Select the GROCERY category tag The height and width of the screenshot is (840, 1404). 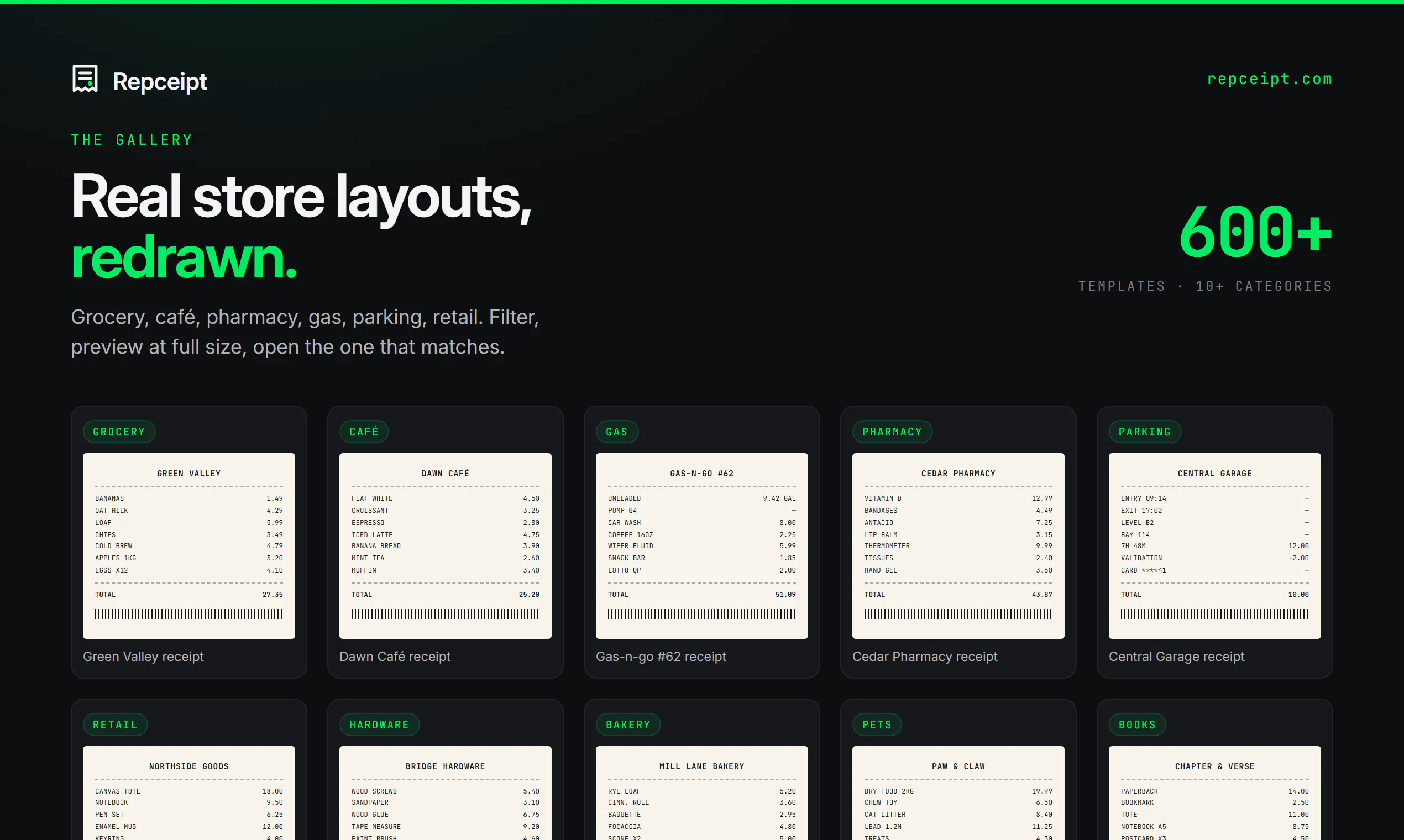119,432
